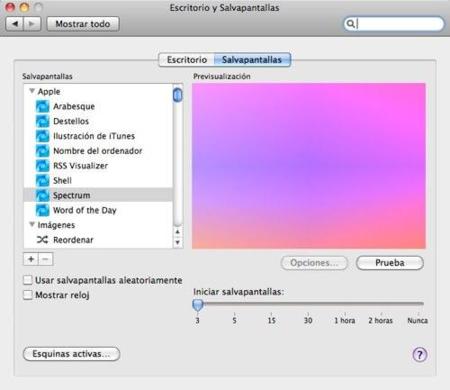Click the 2 horas slider label
This screenshot has height=390, width=450.
[x=381, y=320]
